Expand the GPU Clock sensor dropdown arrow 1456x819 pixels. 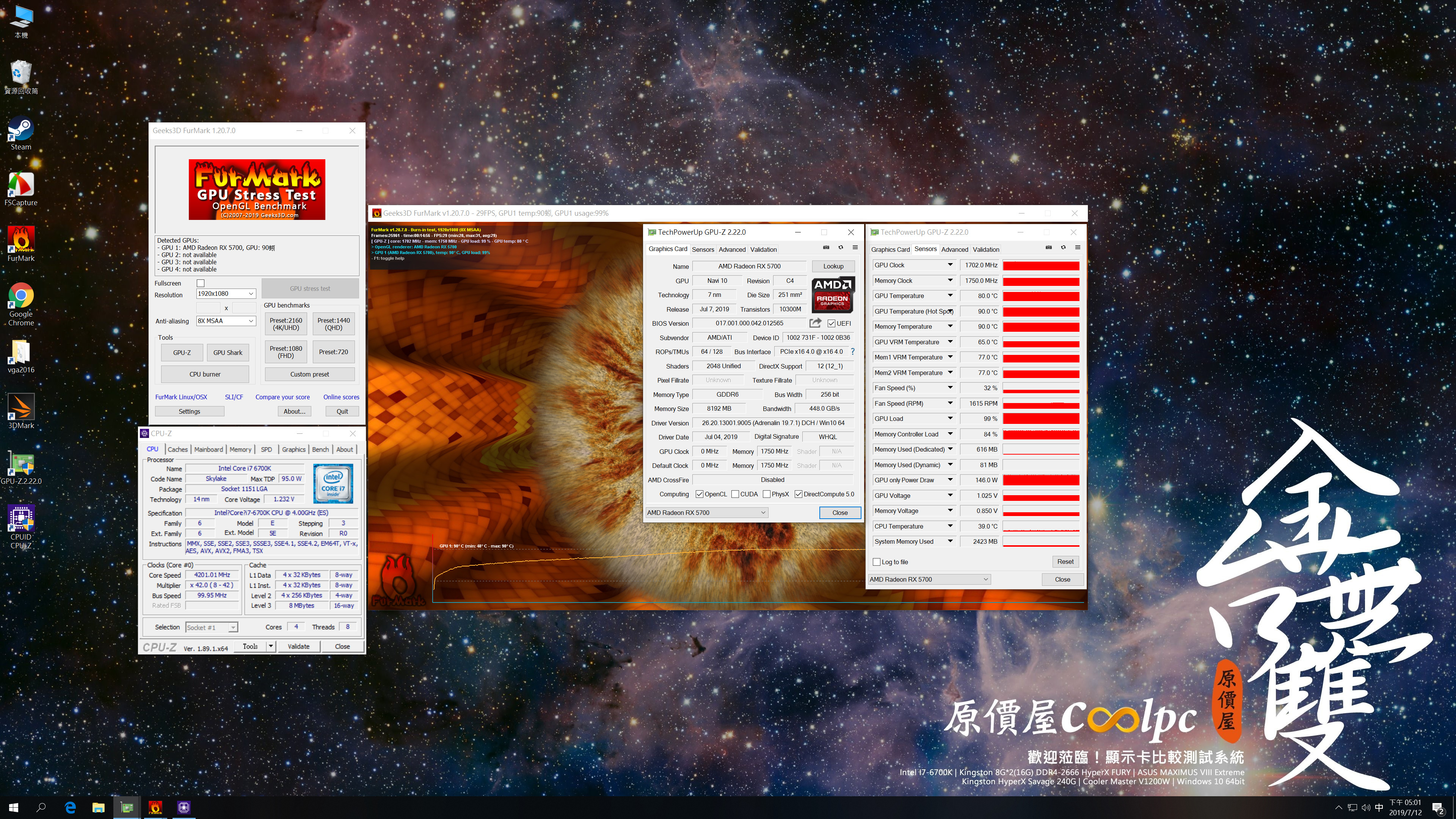(x=949, y=265)
